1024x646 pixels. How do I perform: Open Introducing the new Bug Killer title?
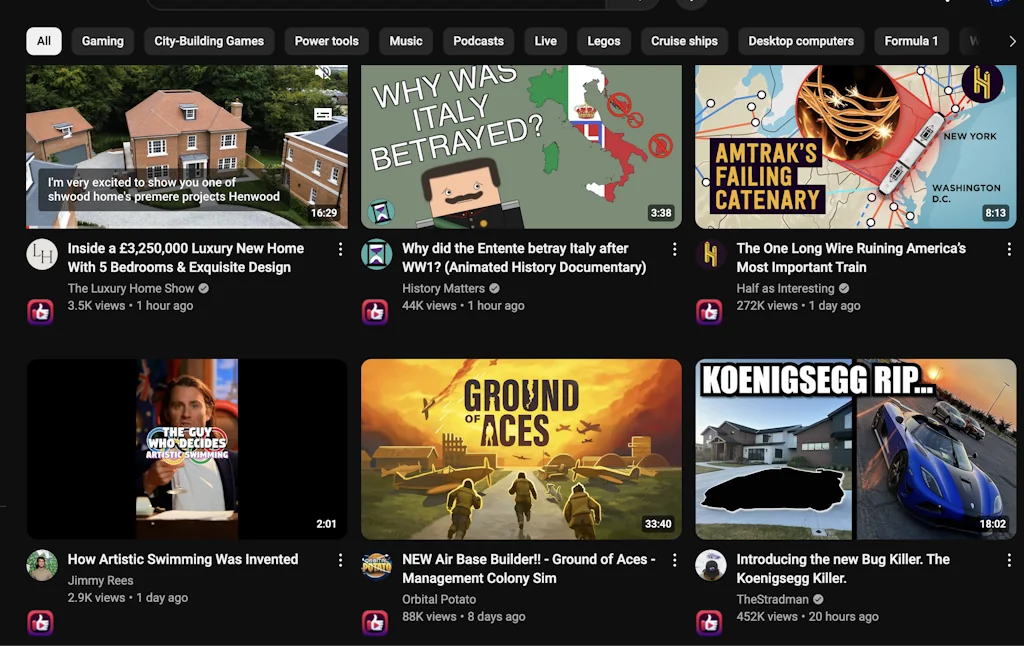(x=843, y=569)
